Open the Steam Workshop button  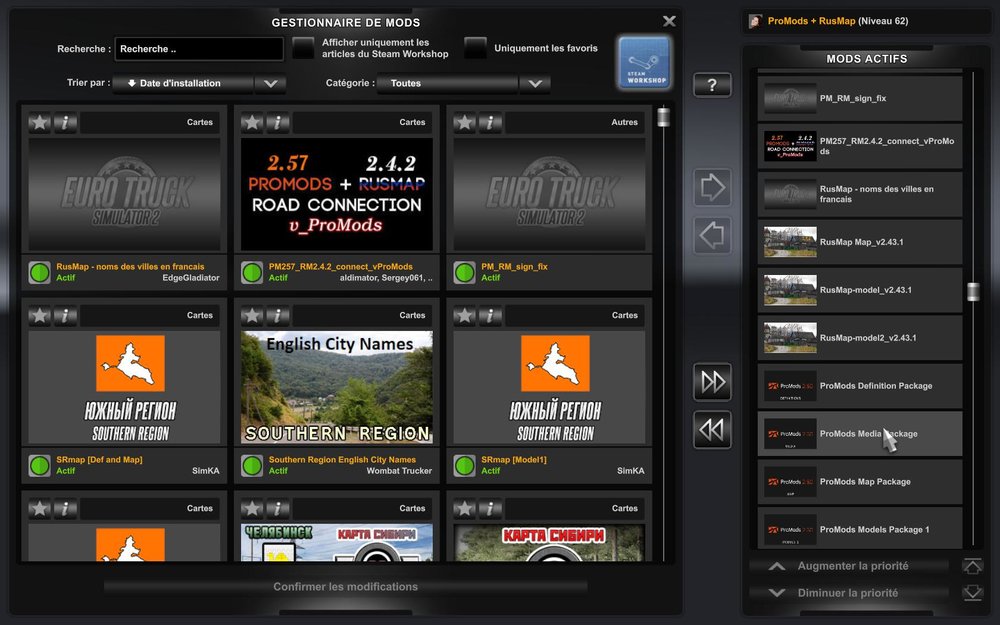pos(644,62)
